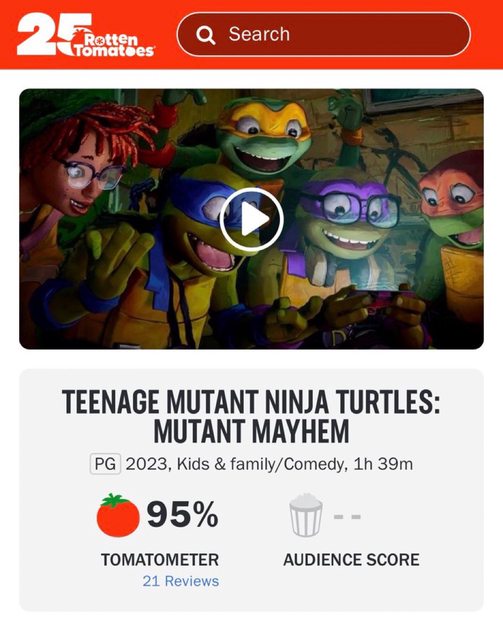
Task: Click the popcorn bucket audience icon
Action: coord(306,514)
